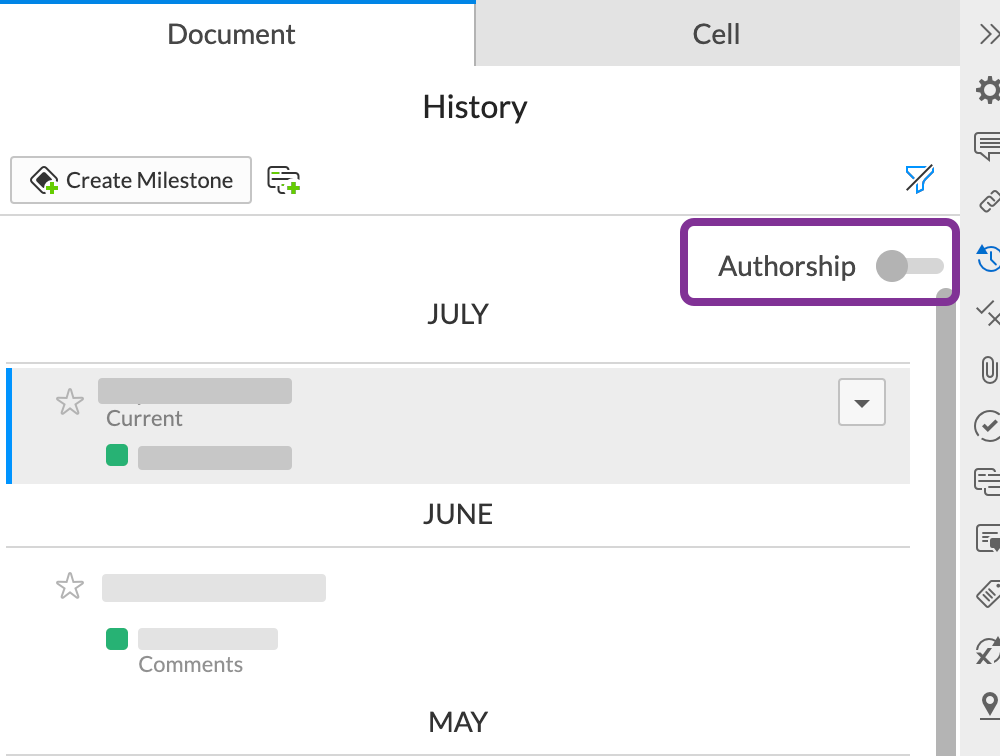The width and height of the screenshot is (1000, 756).
Task: Enable the Authorship toggle
Action: coord(908,266)
